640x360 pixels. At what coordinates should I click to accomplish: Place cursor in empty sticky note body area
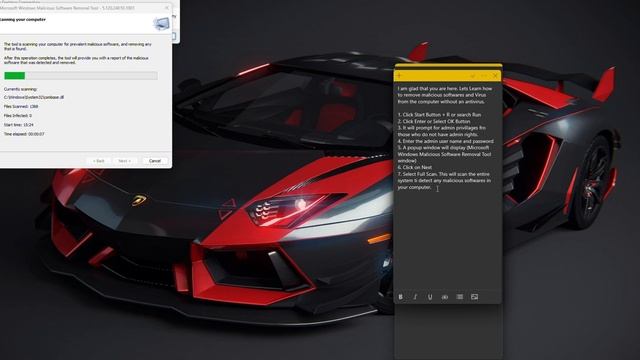pyautogui.click(x=447, y=241)
